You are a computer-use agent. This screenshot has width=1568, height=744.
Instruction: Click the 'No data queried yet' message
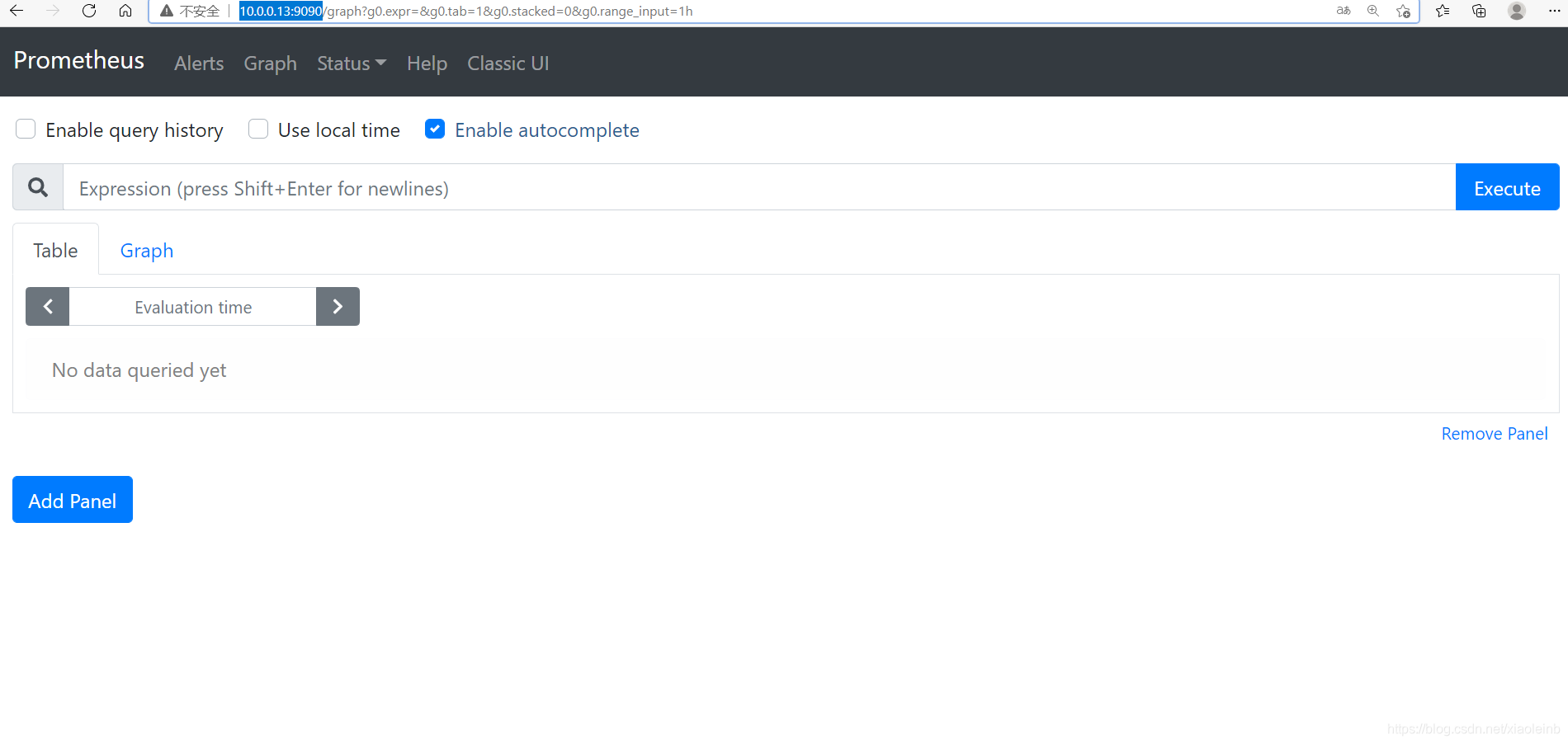pos(139,370)
